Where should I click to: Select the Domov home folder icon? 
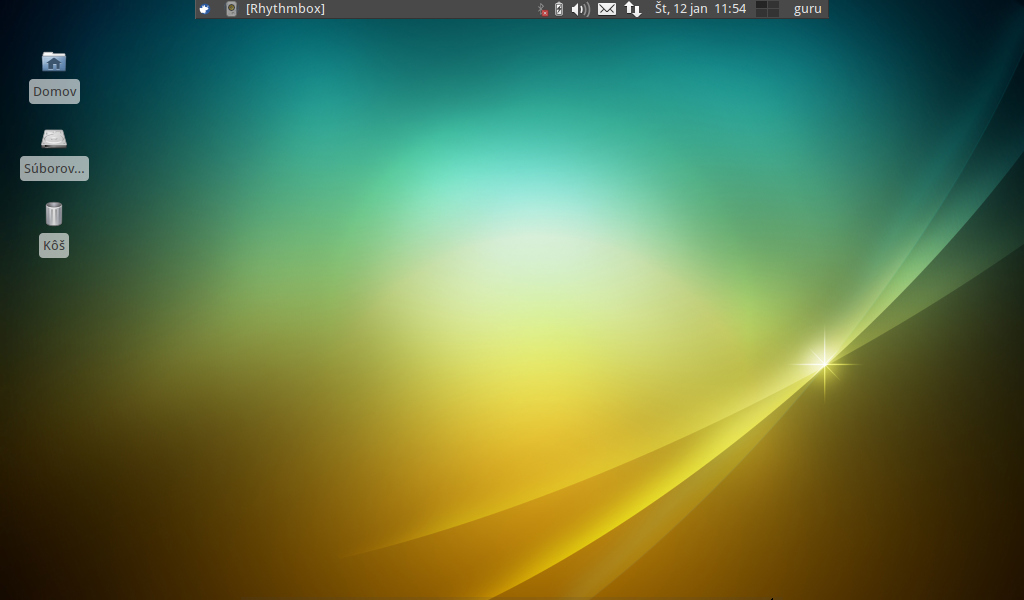(54, 62)
